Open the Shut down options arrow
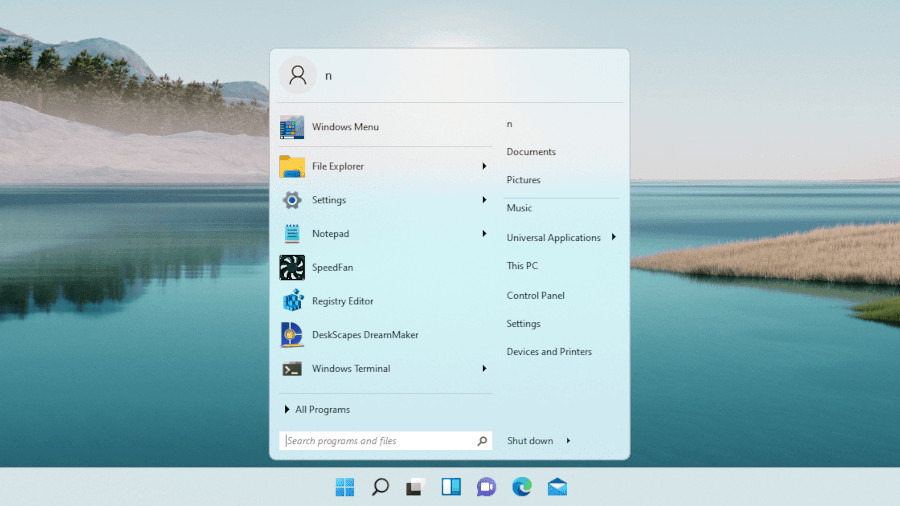This screenshot has width=900, height=506. click(x=568, y=441)
